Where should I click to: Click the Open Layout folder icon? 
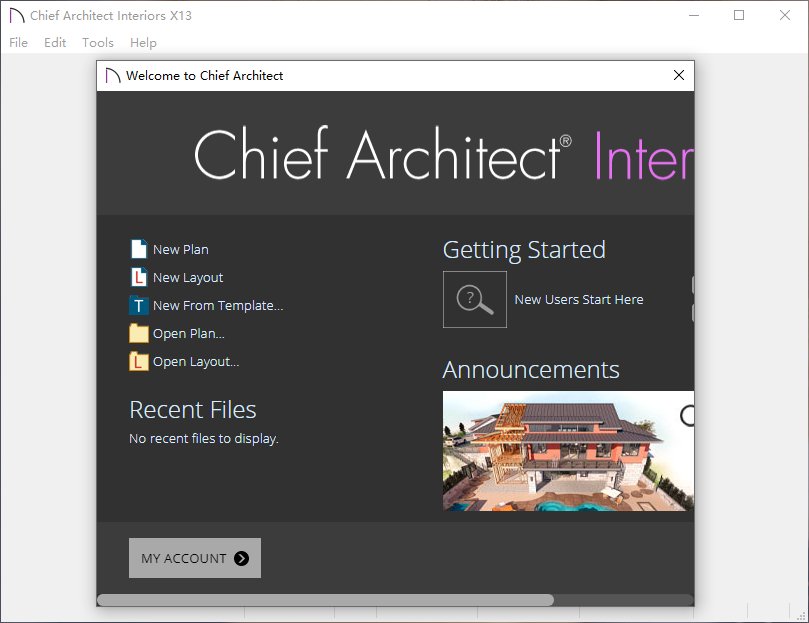[x=138, y=361]
